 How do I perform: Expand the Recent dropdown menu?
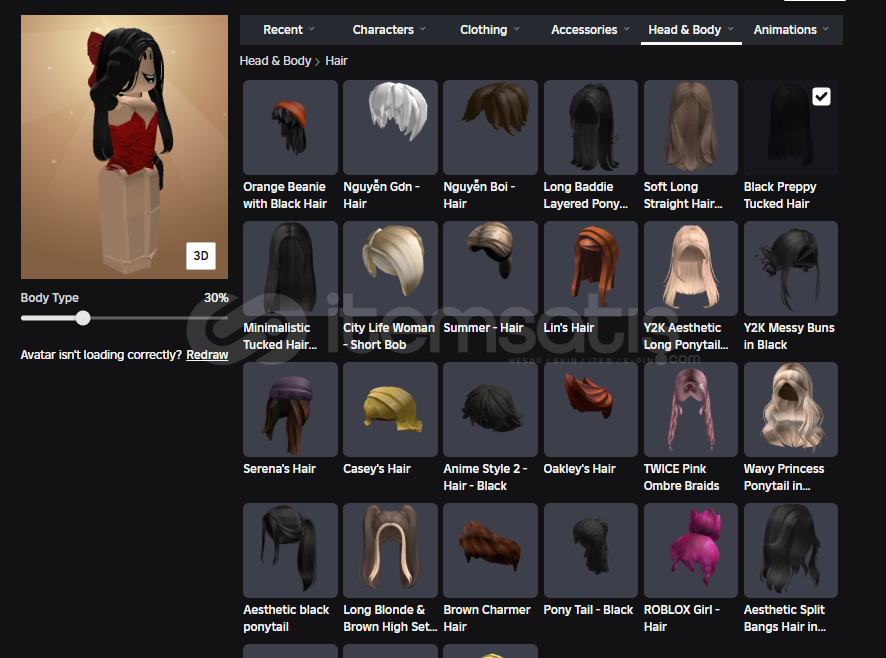(288, 30)
